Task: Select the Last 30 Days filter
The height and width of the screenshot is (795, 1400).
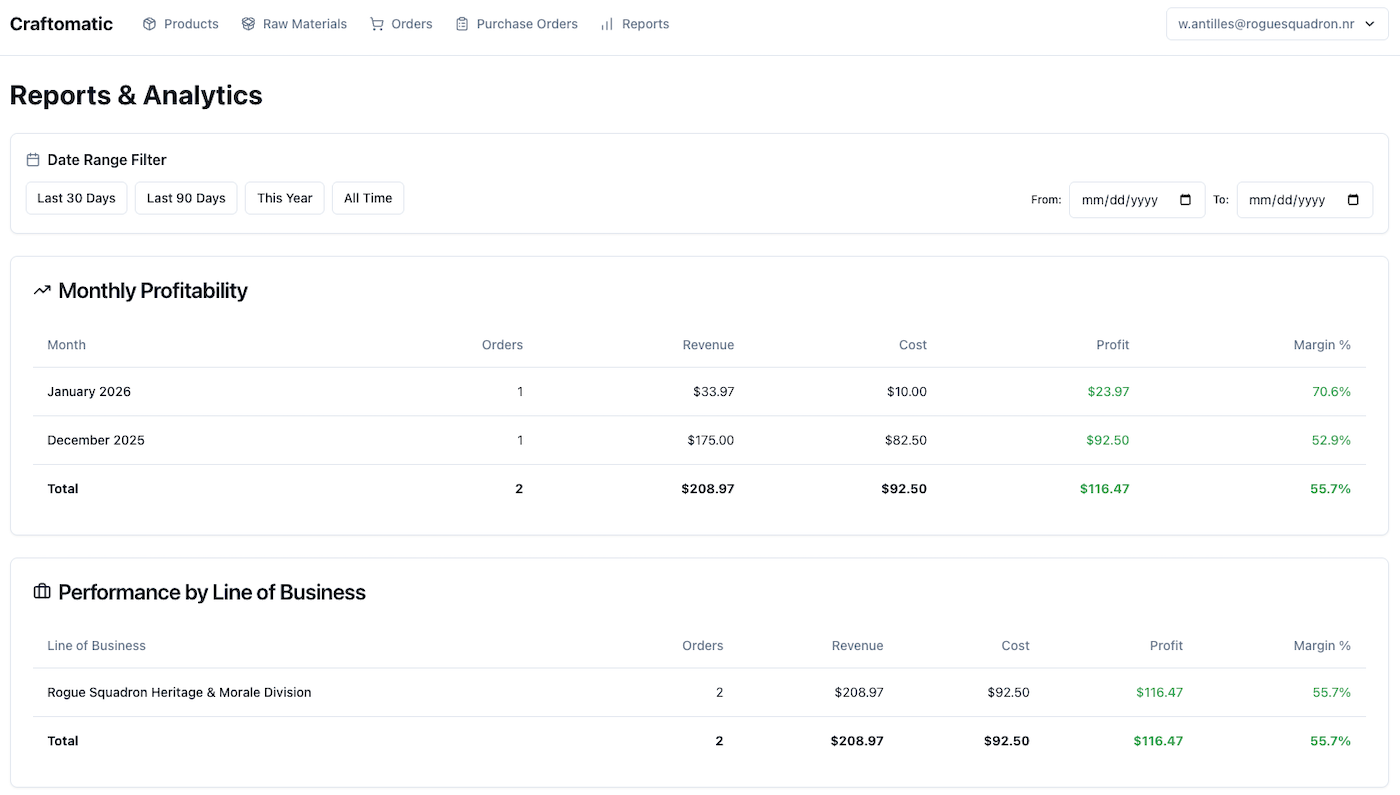Action: [x=76, y=198]
